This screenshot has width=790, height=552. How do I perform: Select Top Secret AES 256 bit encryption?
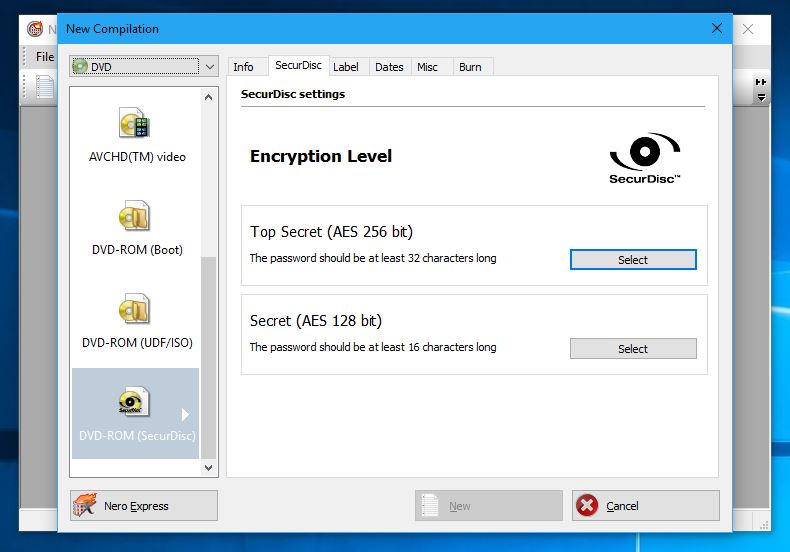click(x=633, y=260)
